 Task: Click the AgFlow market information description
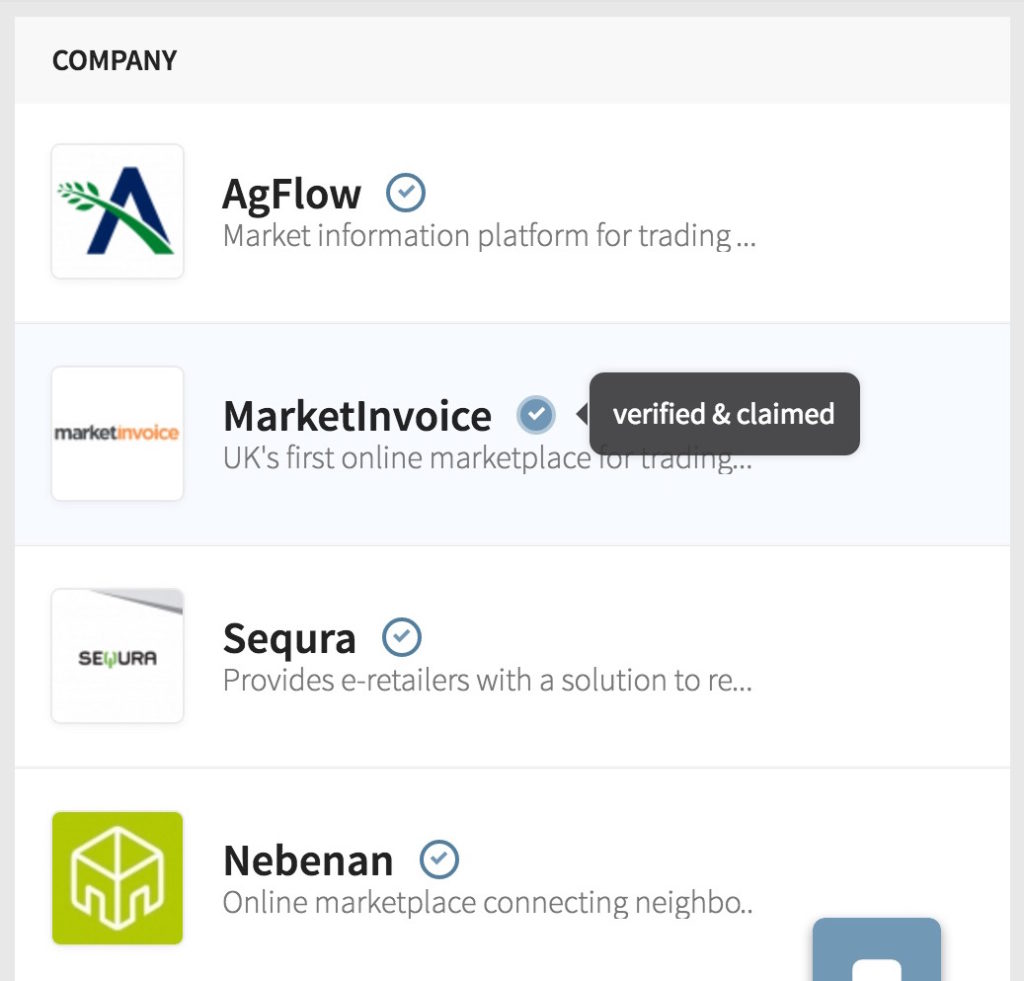point(488,237)
